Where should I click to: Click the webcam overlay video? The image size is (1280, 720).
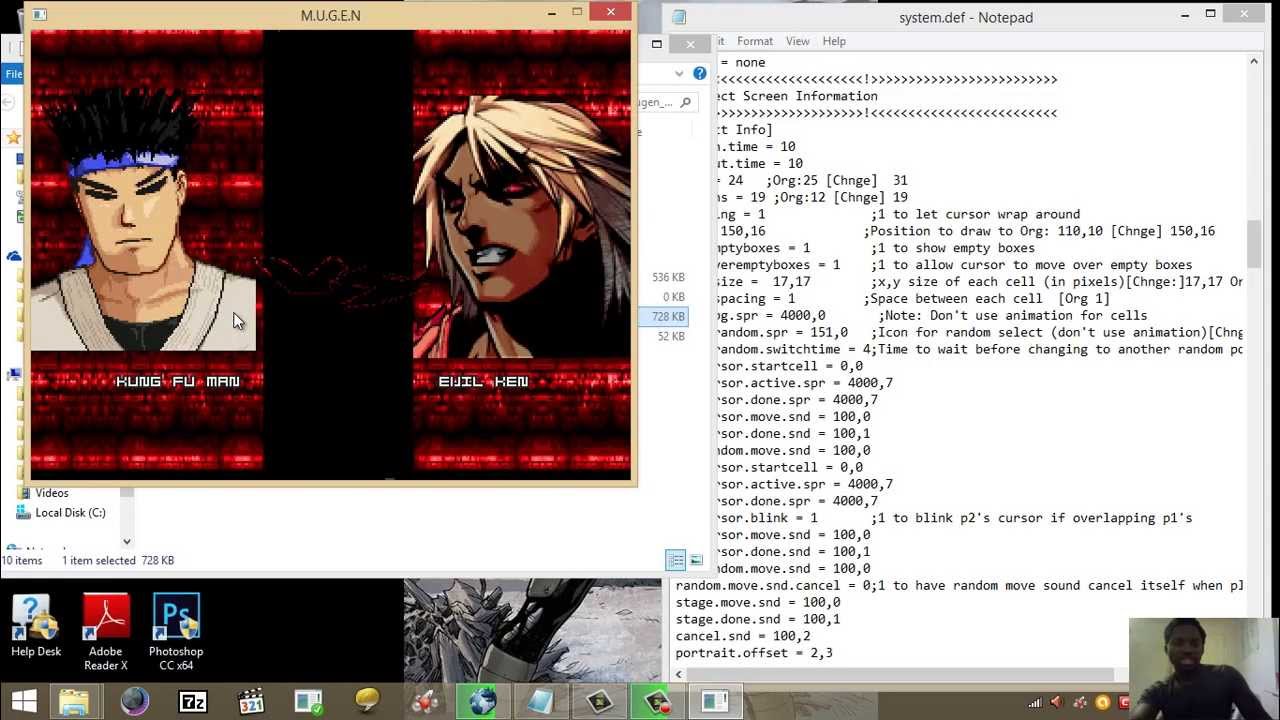pyautogui.click(x=1204, y=669)
